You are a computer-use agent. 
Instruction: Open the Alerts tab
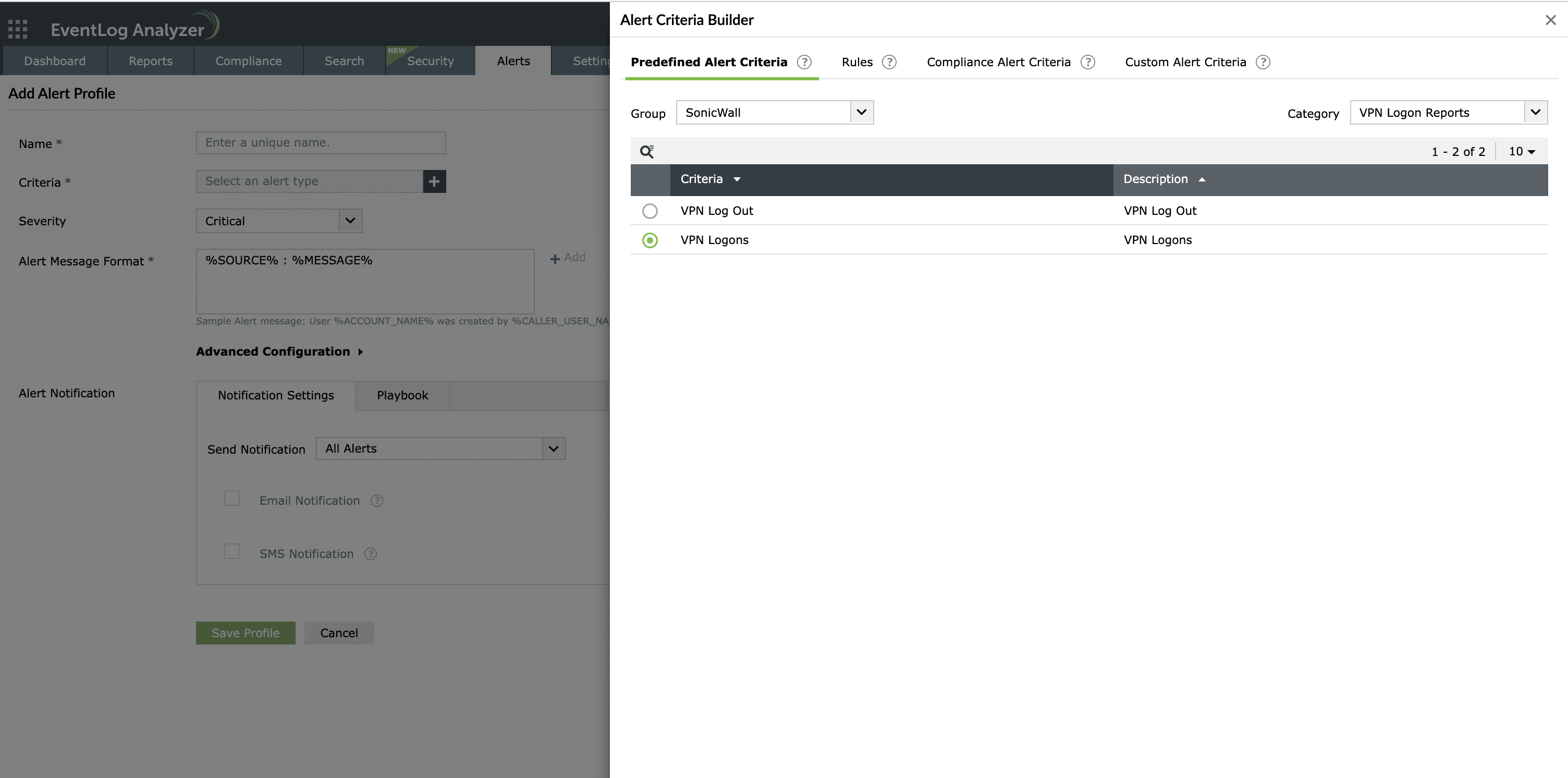513,61
